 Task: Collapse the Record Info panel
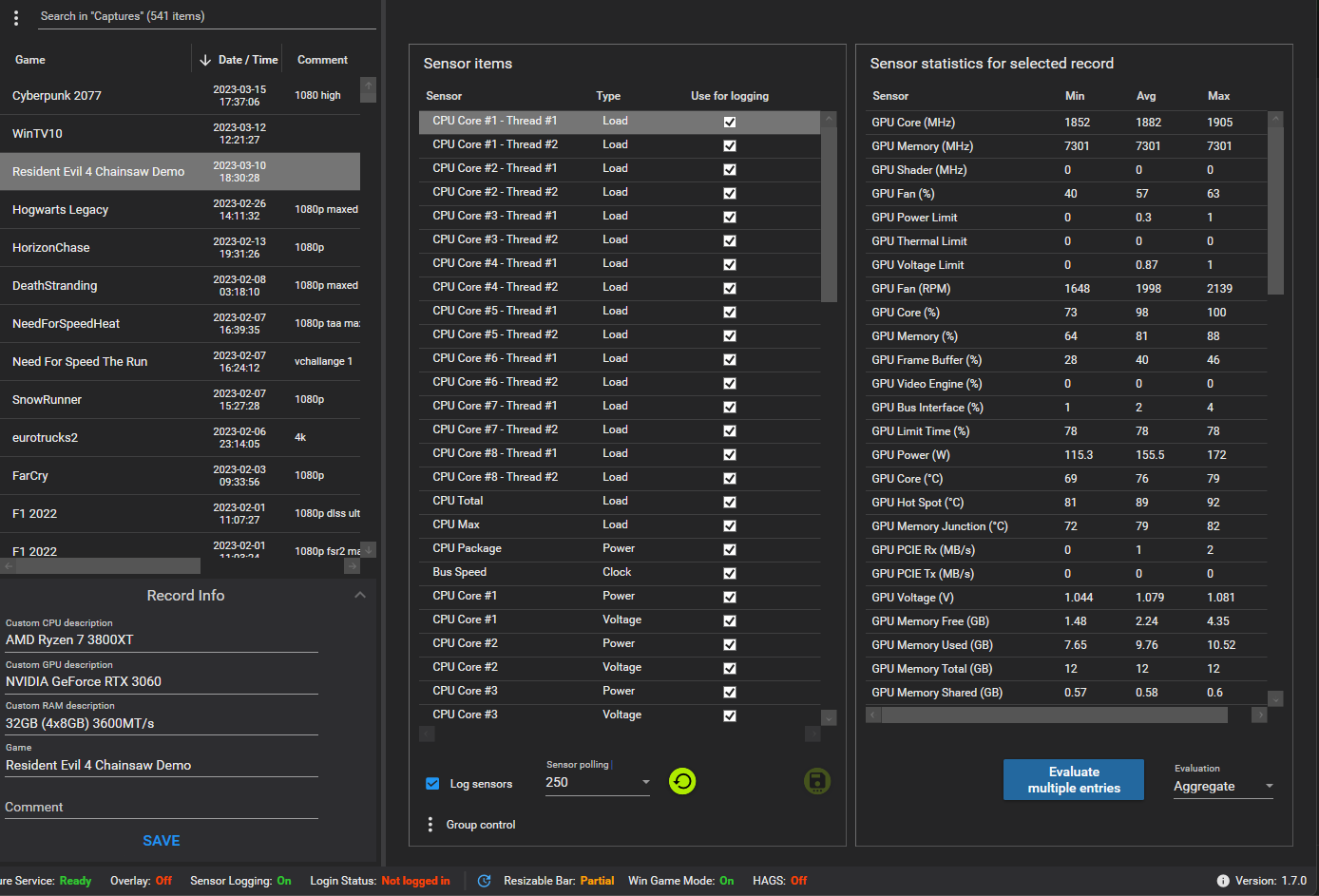tap(360, 595)
